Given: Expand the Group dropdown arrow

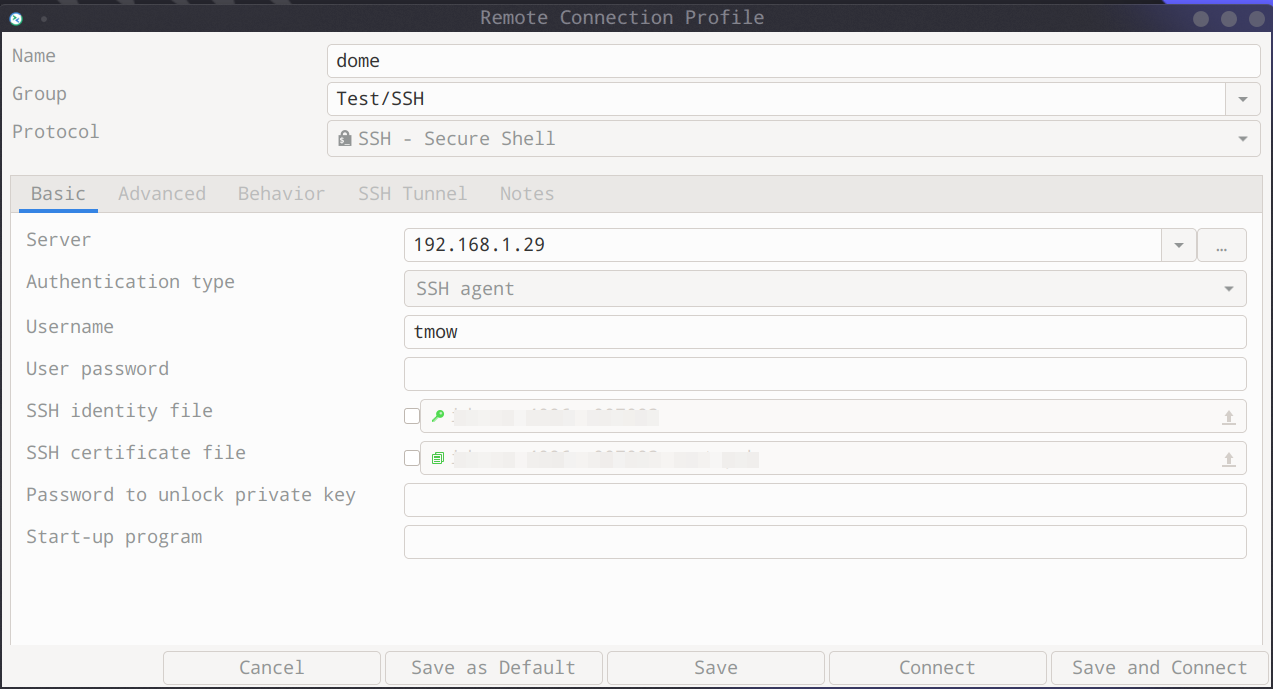Looking at the screenshot, I should pos(1243,99).
